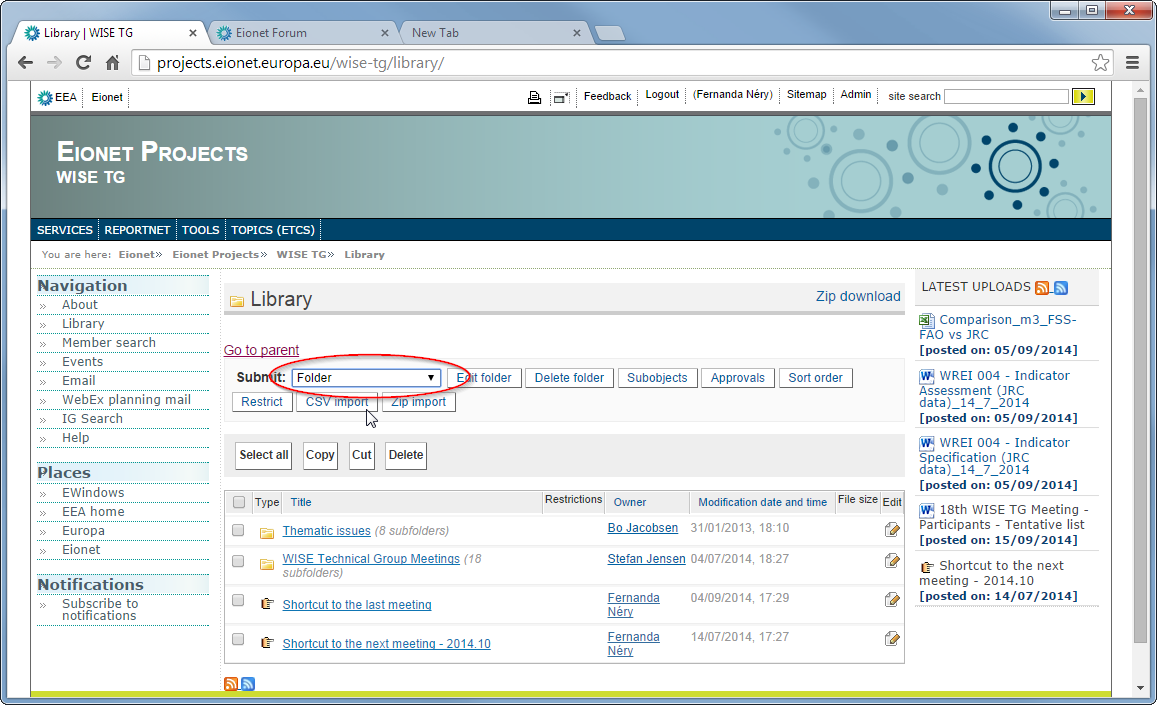The image size is (1157, 705).
Task: Click the yellow site search go button
Action: point(1083,96)
